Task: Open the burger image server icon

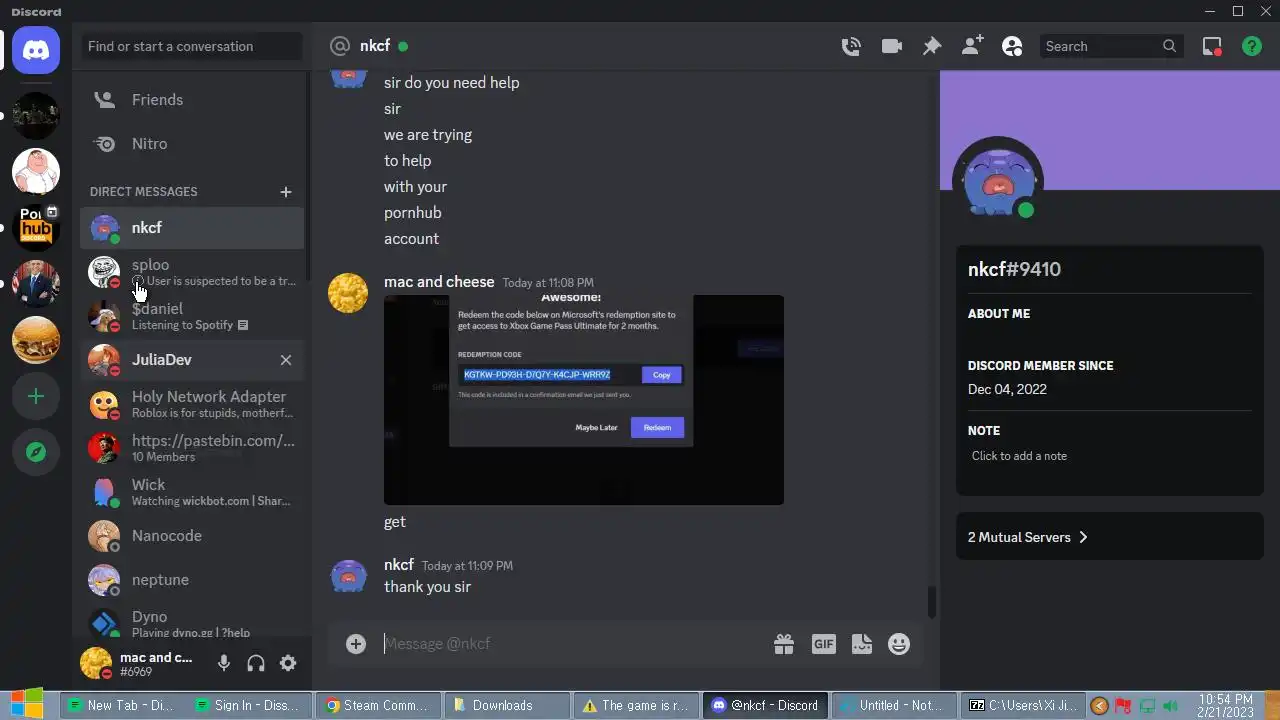Action: pyautogui.click(x=36, y=340)
